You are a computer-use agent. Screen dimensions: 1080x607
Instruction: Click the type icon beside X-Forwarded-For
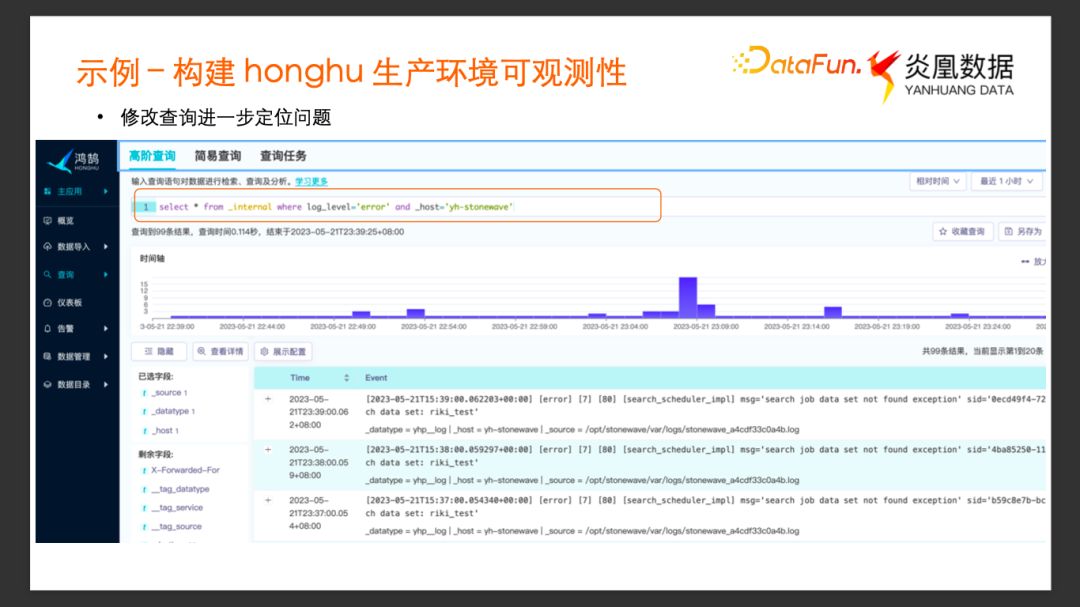point(145,471)
